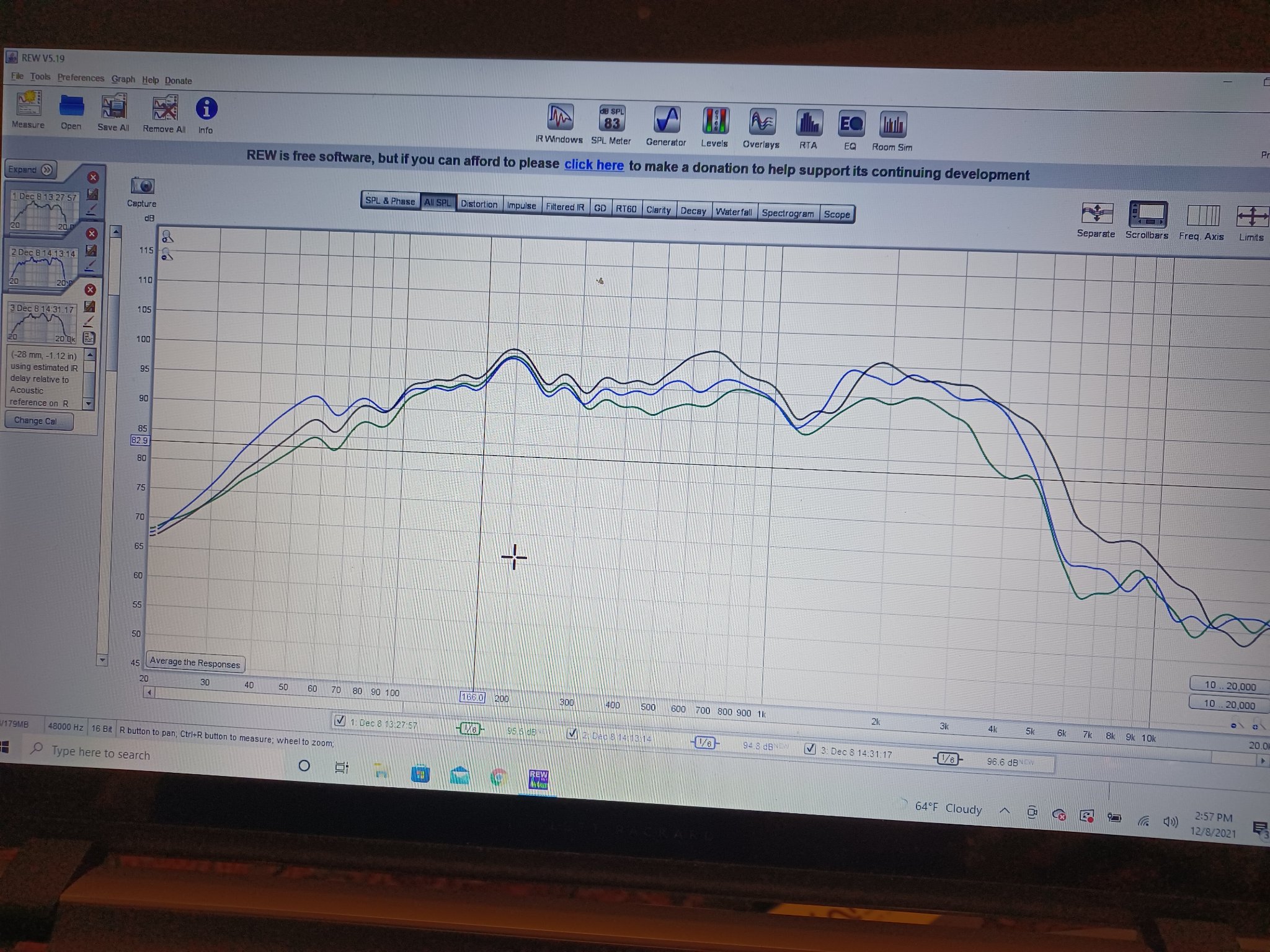Viewport: 1270px width, 952px height.
Task: Switch to SPL & Phase tab
Action: coord(390,201)
